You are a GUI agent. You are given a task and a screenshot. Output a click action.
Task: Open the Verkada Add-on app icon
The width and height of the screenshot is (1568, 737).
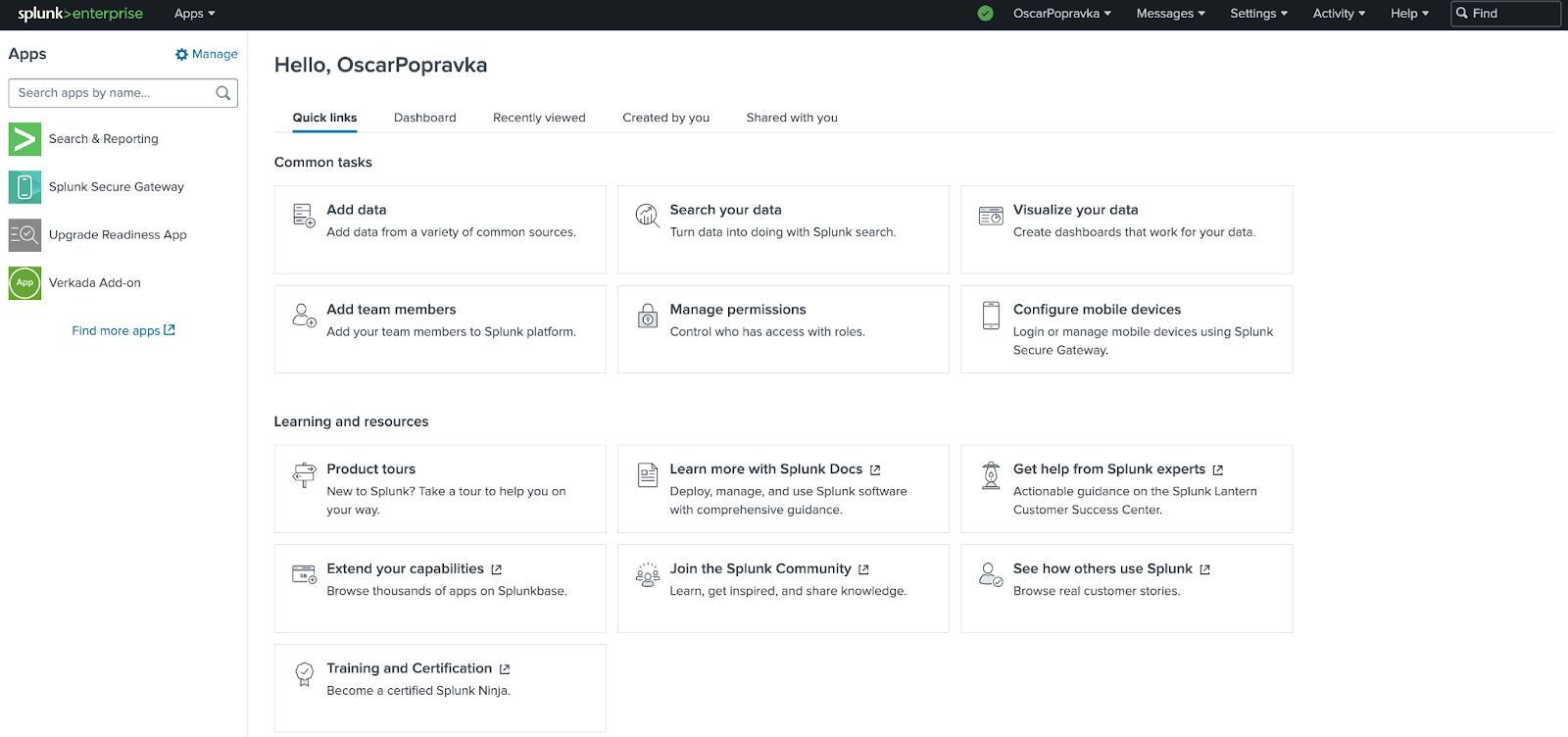pos(24,283)
